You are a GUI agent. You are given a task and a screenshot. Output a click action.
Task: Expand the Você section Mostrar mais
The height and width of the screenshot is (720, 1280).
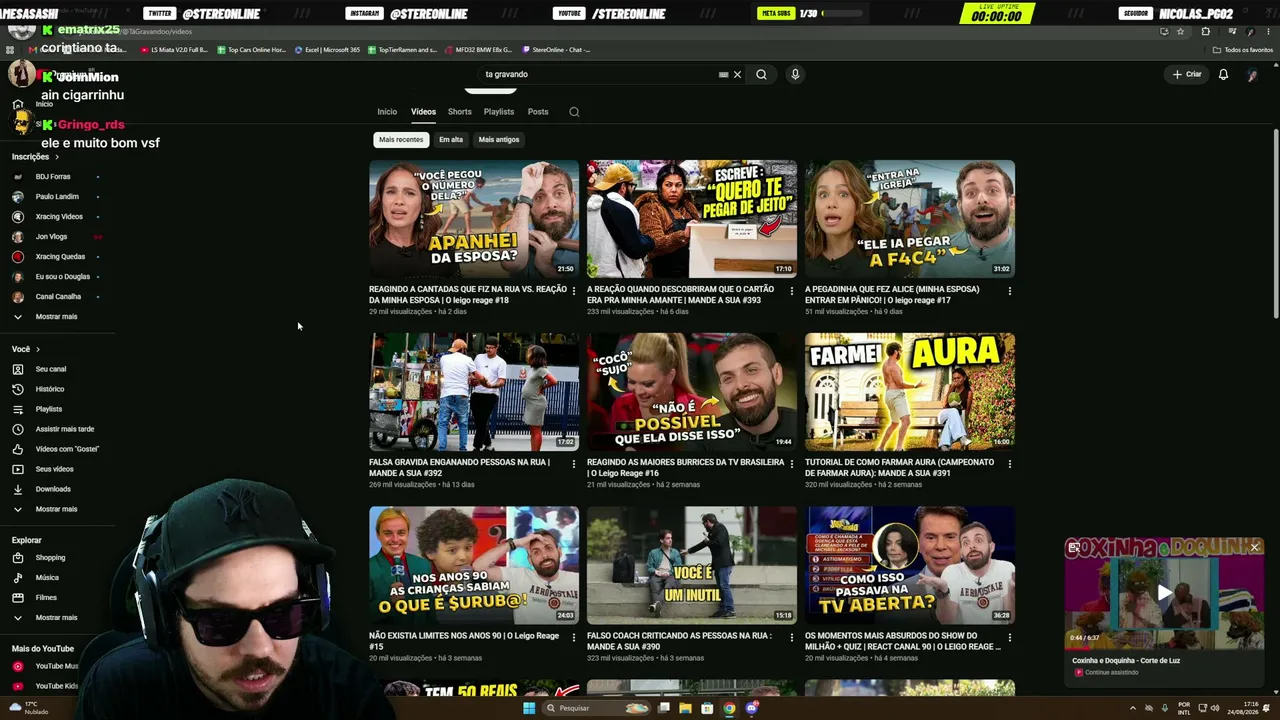56,509
